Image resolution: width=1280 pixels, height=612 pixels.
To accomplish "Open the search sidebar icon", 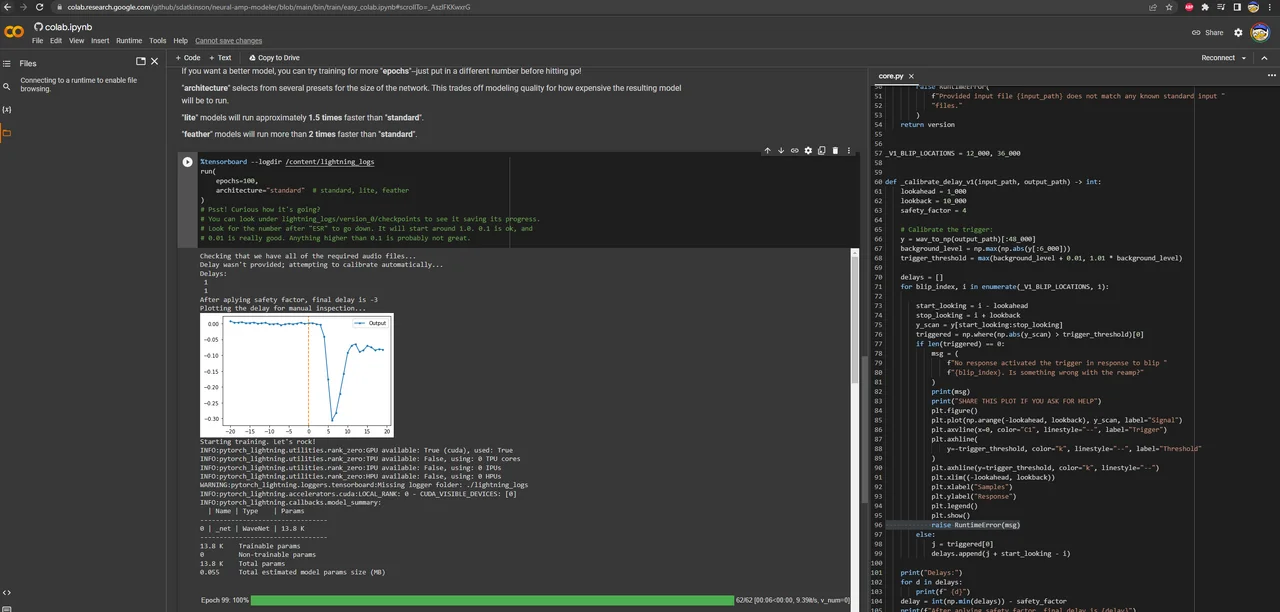I will [7, 87].
